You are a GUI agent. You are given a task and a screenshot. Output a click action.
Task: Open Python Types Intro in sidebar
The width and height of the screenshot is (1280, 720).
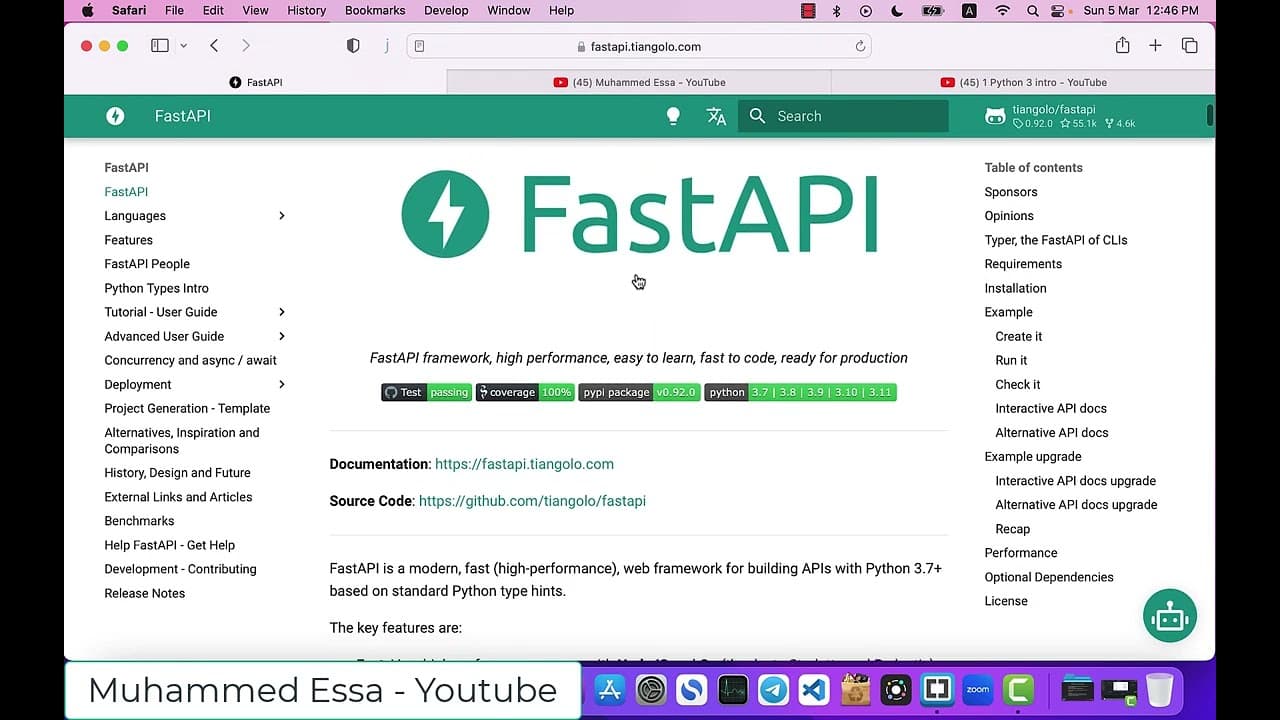(x=156, y=288)
